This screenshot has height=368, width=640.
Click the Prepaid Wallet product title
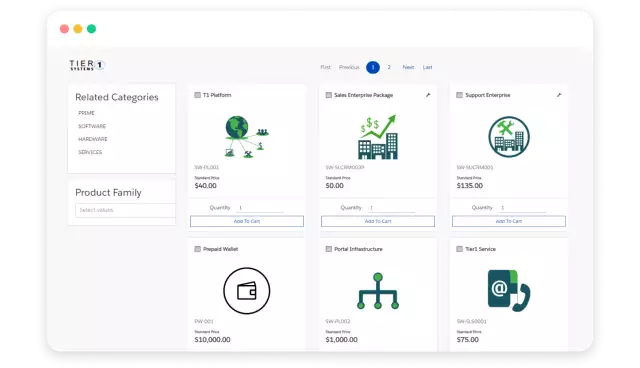point(220,249)
